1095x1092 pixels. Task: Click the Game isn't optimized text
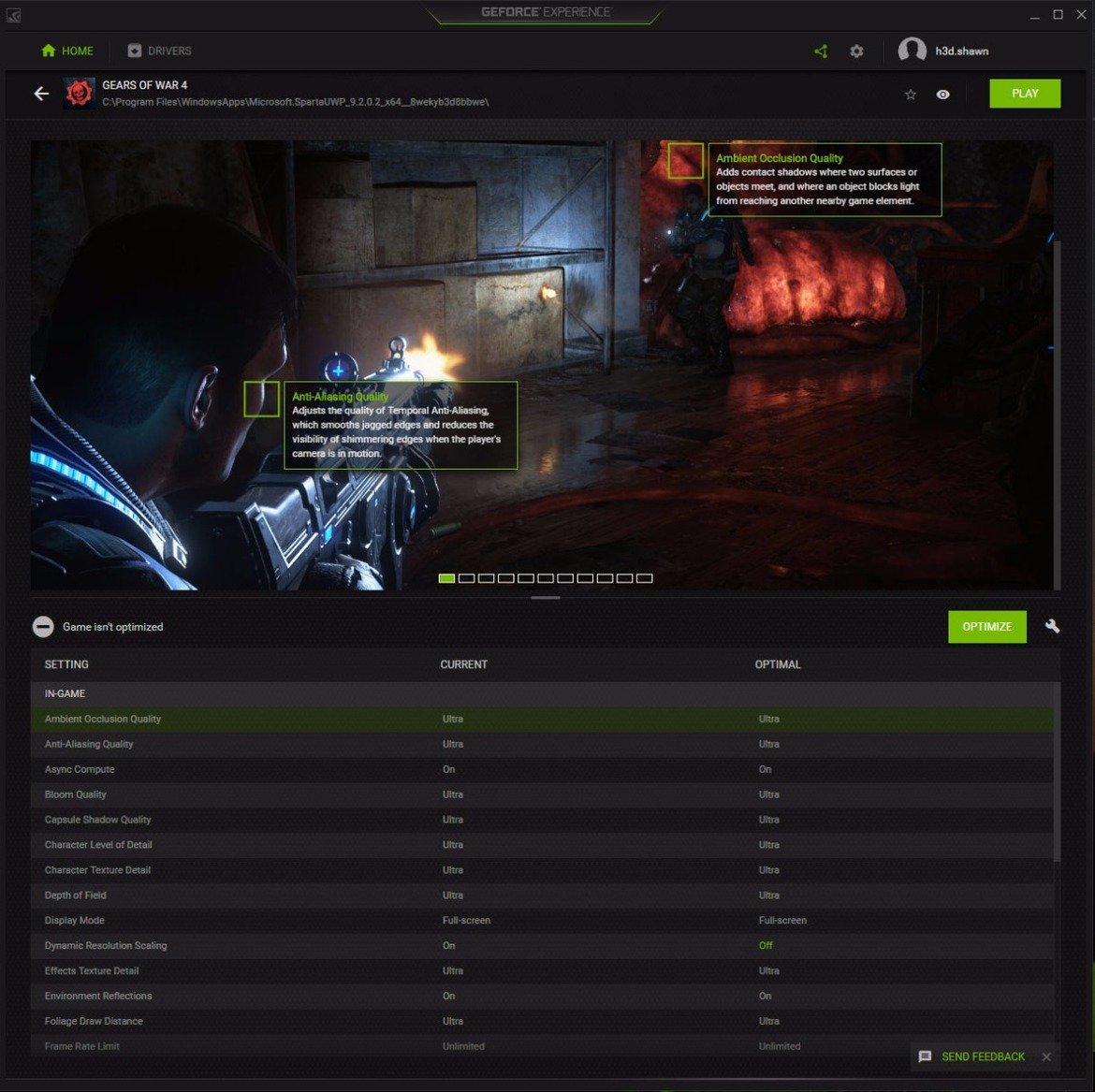coord(112,627)
